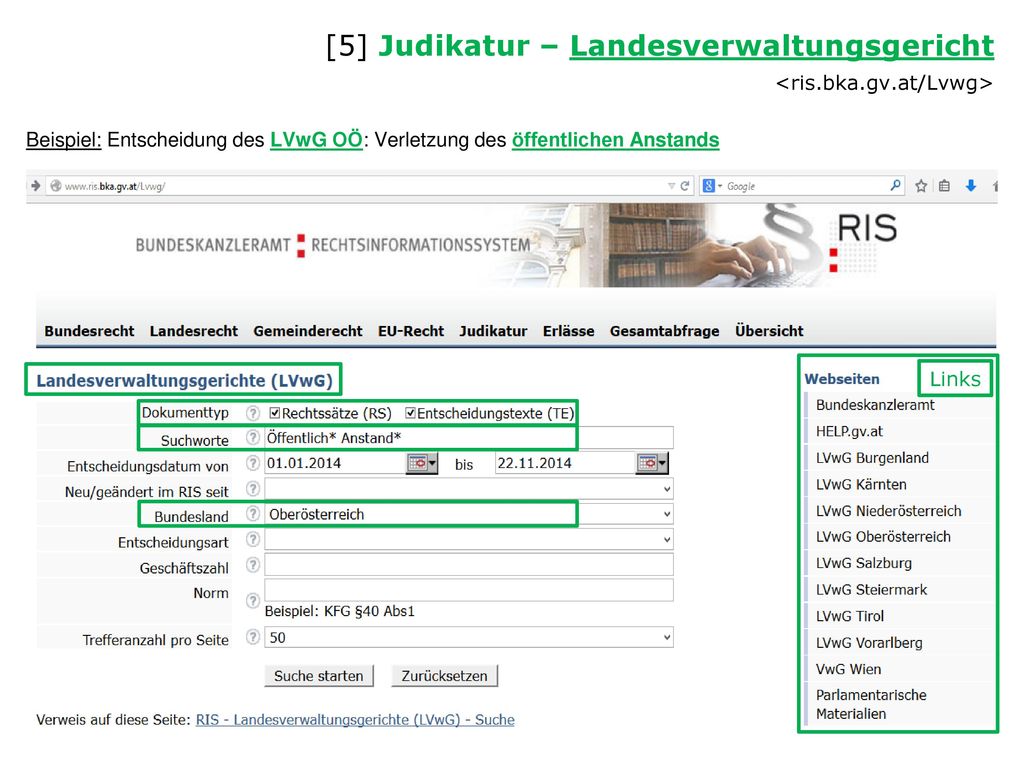Click the blue downloads arrow icon
This screenshot has height=768, width=1024.
point(971,186)
